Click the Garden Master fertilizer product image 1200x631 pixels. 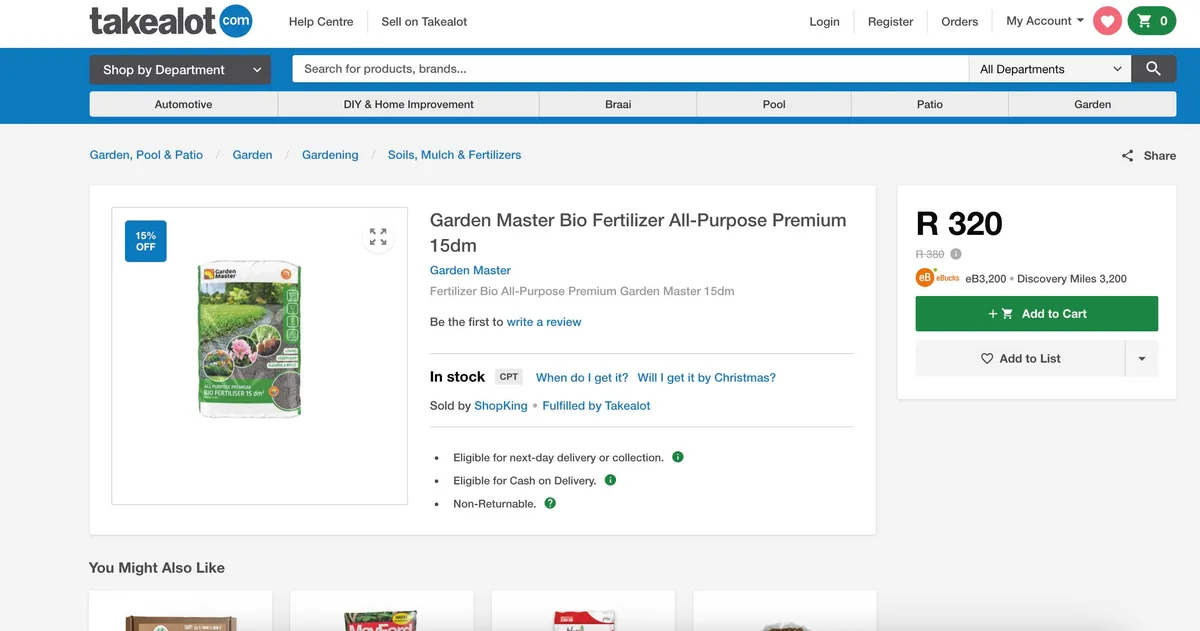[x=249, y=340]
